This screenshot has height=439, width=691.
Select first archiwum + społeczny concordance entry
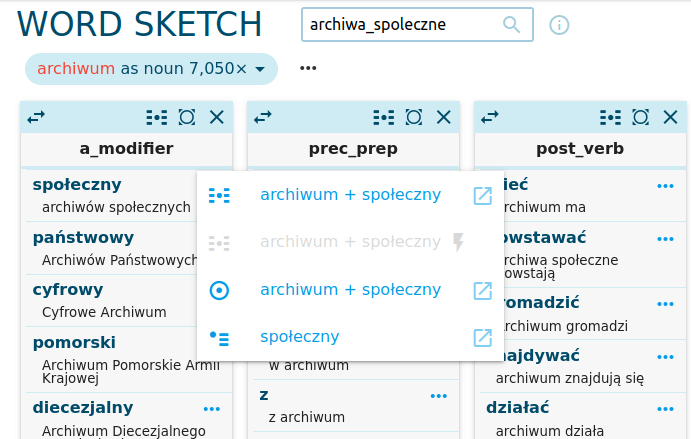350,194
